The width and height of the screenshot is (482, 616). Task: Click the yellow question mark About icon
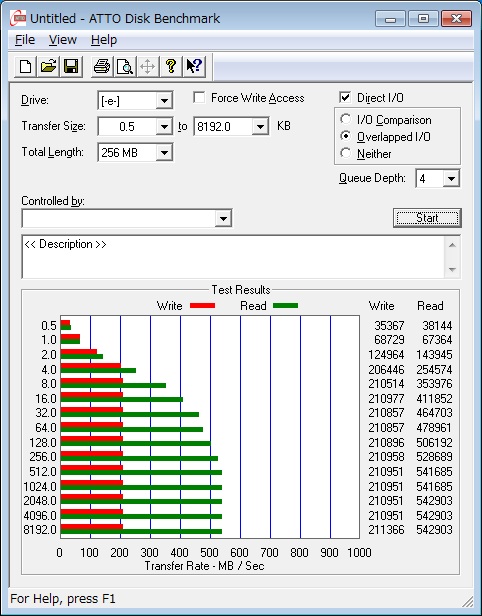170,66
